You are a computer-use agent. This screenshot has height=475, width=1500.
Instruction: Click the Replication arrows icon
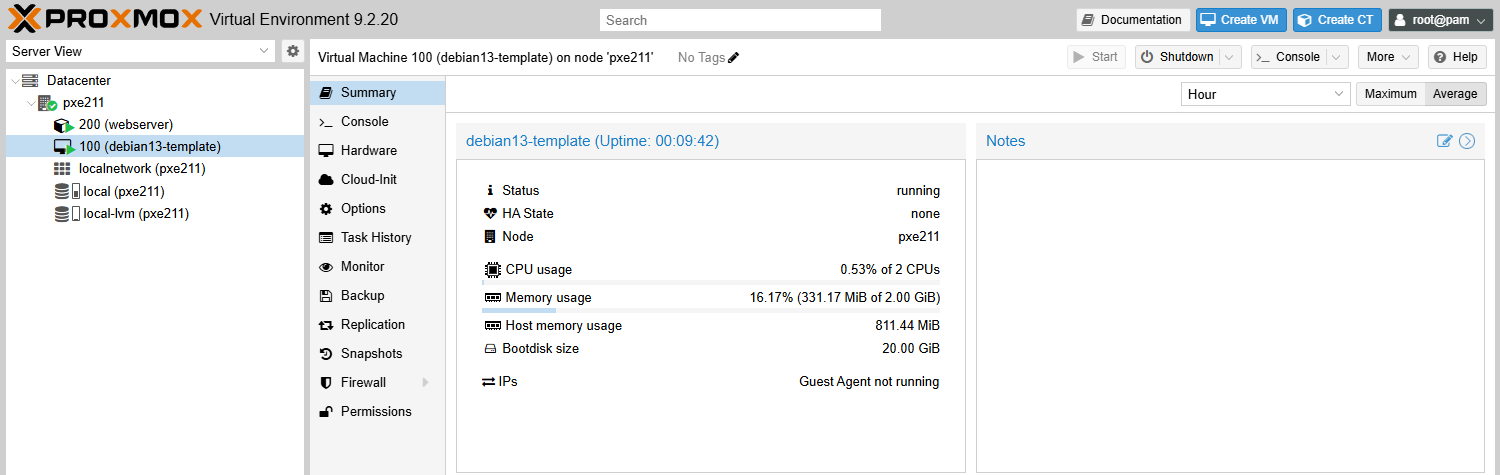click(x=325, y=324)
